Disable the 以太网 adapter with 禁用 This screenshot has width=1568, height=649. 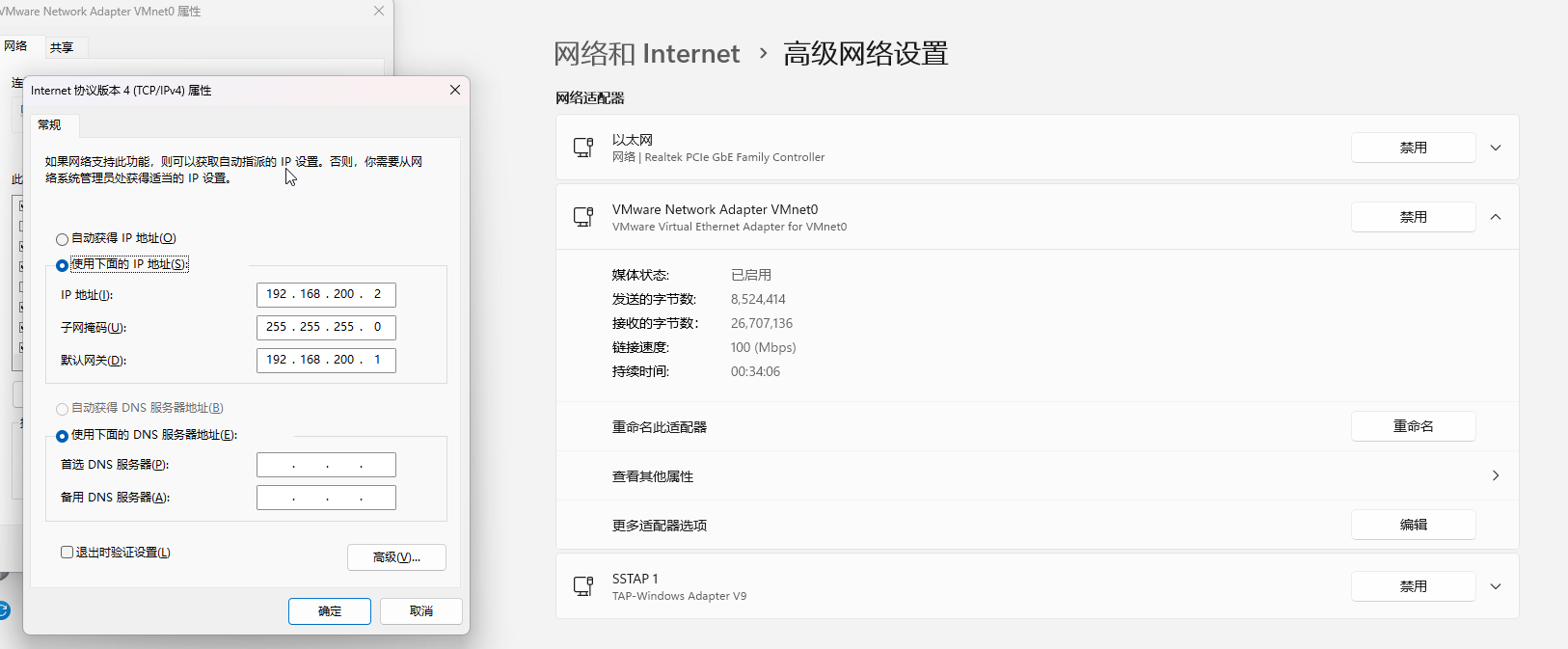click(x=1414, y=148)
